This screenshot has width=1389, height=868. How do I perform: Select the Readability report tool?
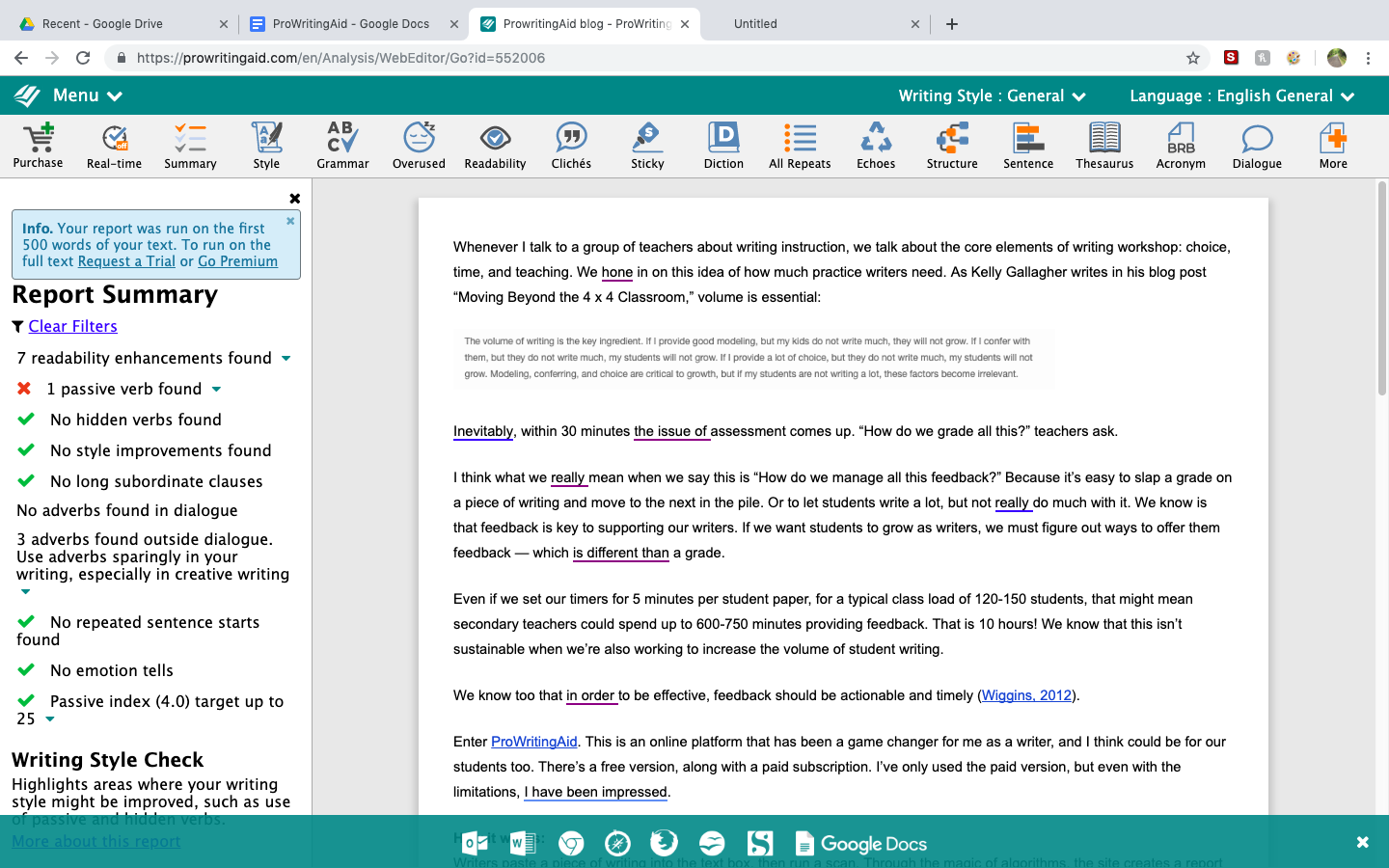495,145
